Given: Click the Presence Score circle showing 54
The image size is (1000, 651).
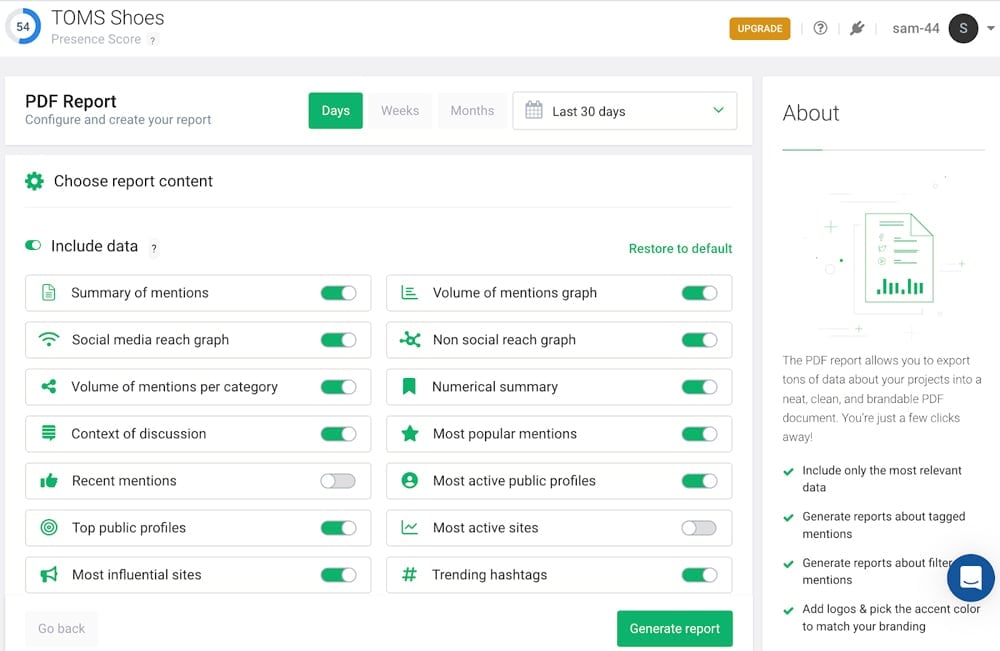Looking at the screenshot, I should point(23,26).
